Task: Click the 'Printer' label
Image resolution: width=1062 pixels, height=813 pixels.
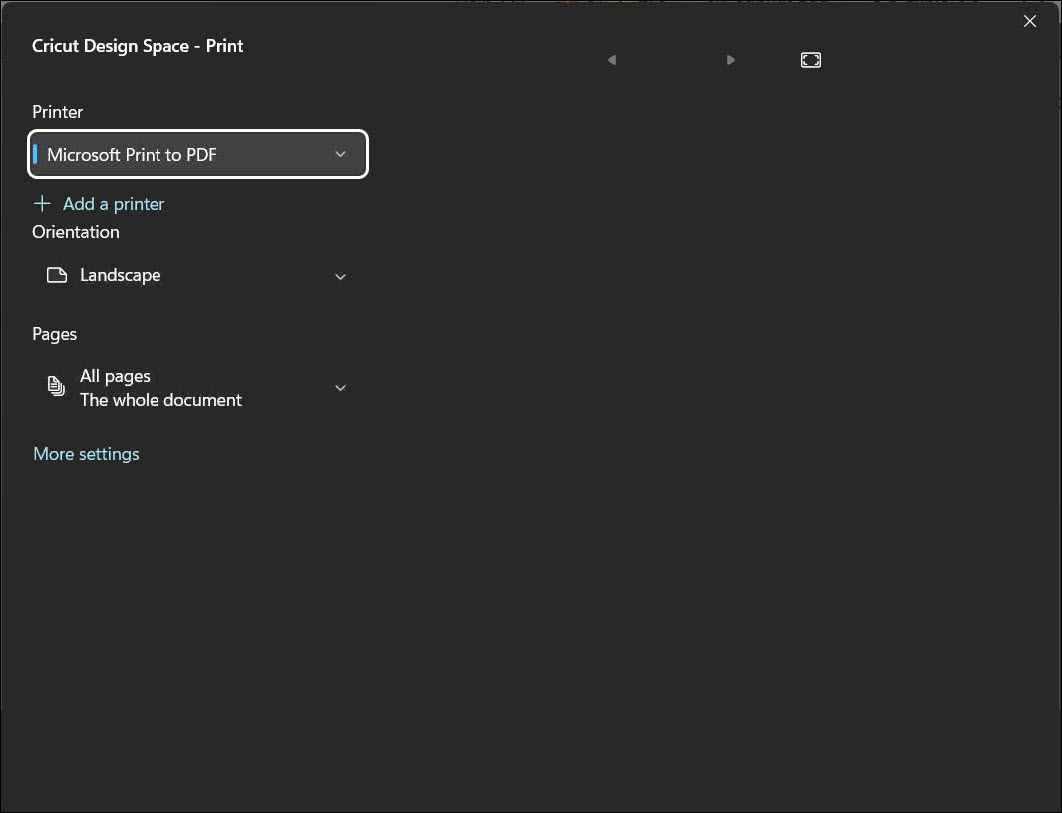Action: click(58, 112)
